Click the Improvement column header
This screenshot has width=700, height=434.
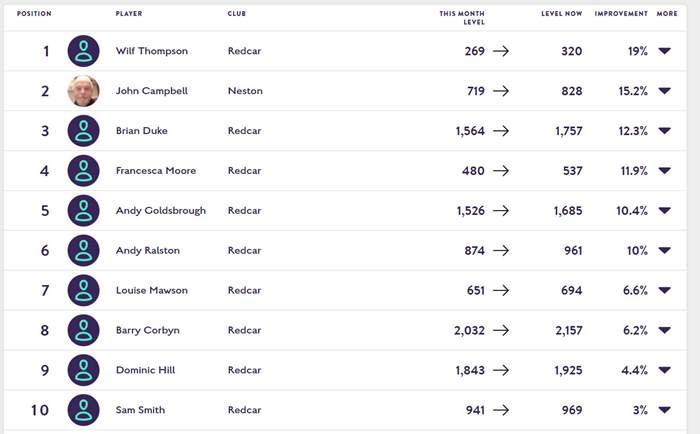pos(621,14)
